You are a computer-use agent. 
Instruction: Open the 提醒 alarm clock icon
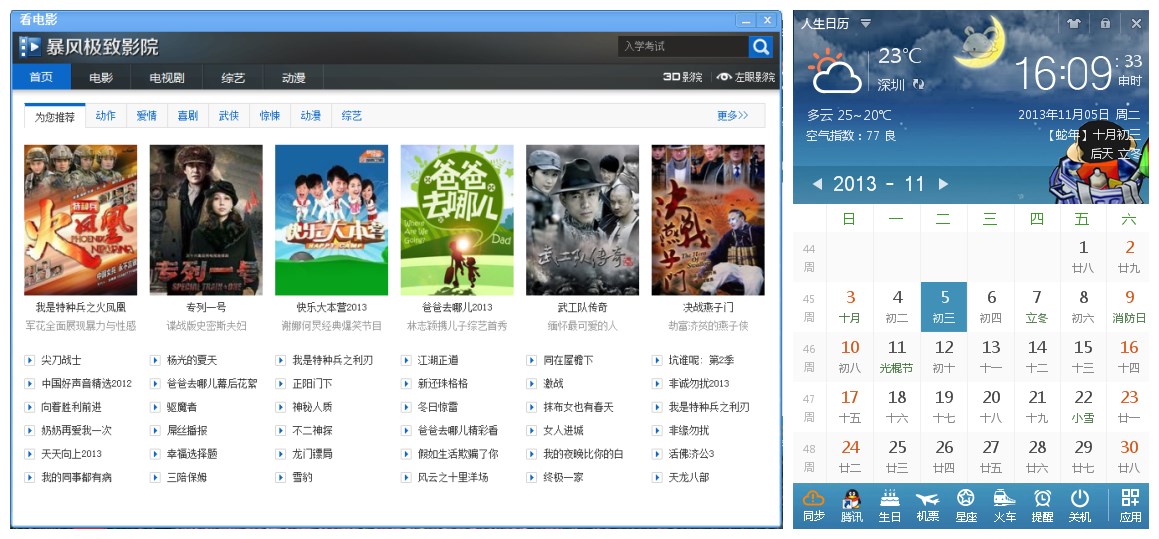[x=1042, y=498]
